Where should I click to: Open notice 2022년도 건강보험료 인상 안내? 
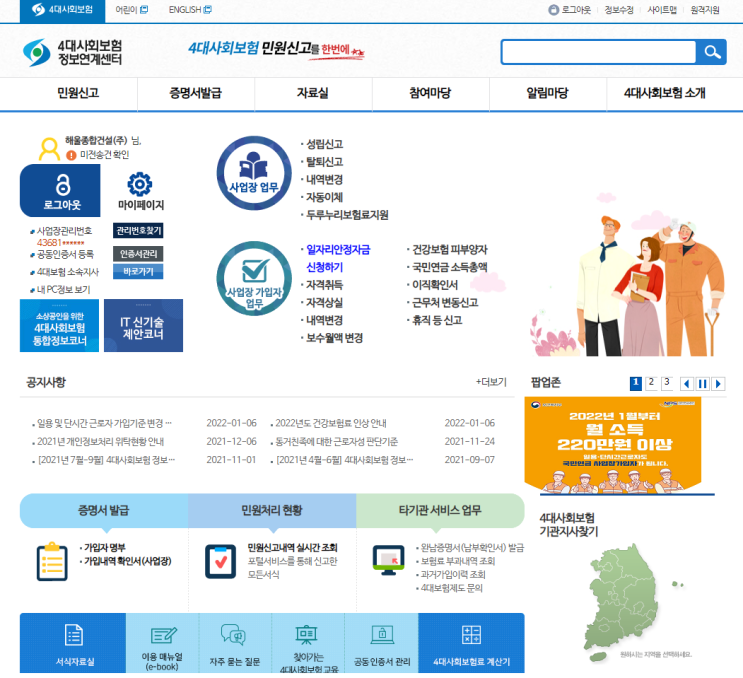coord(331,423)
